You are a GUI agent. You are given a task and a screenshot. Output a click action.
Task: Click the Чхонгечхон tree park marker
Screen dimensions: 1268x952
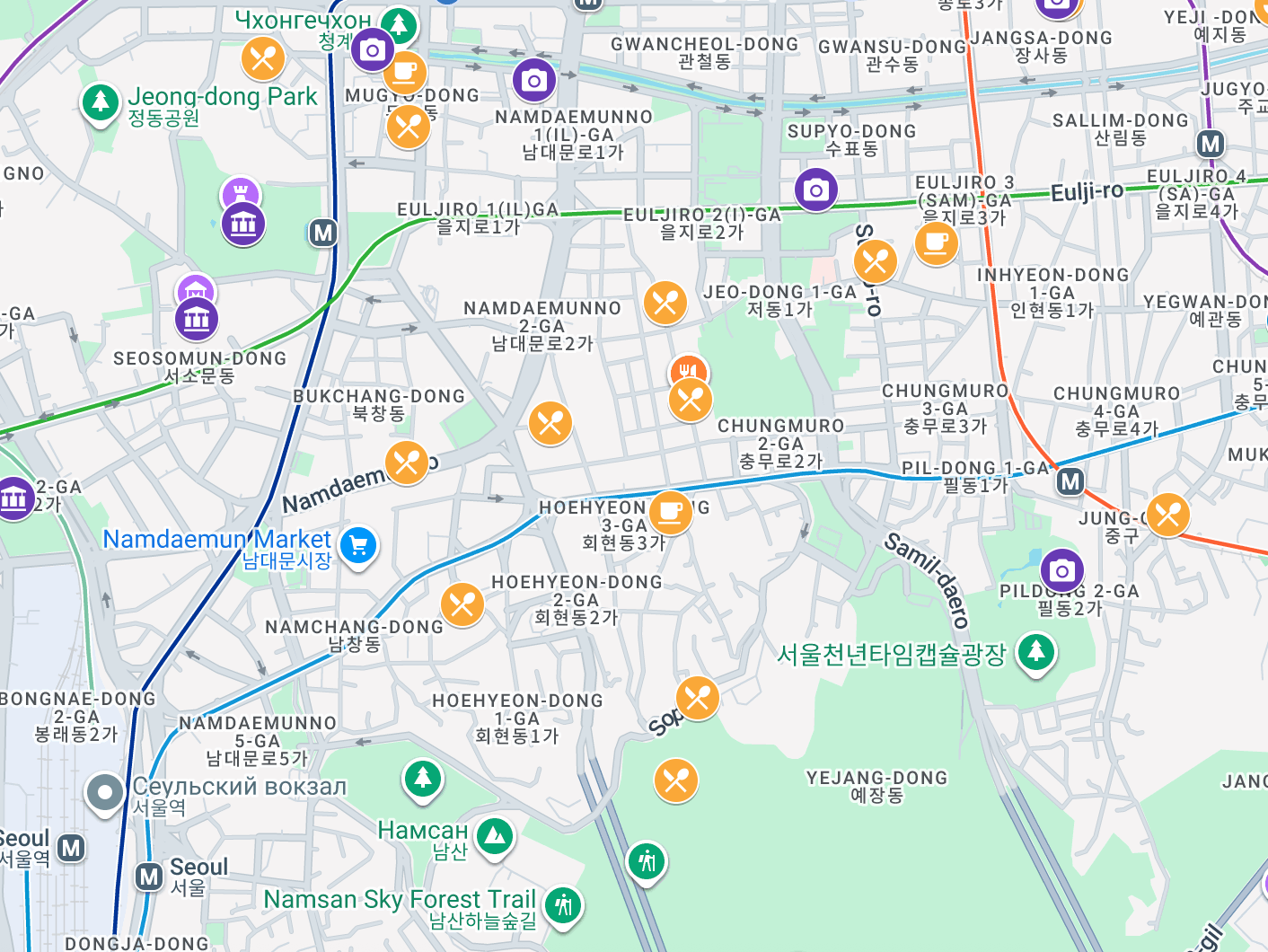tap(399, 24)
